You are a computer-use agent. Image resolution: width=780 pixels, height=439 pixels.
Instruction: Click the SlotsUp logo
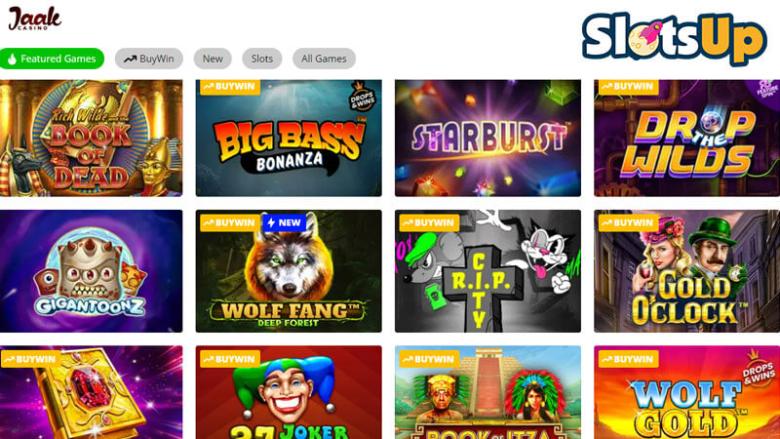coord(674,38)
